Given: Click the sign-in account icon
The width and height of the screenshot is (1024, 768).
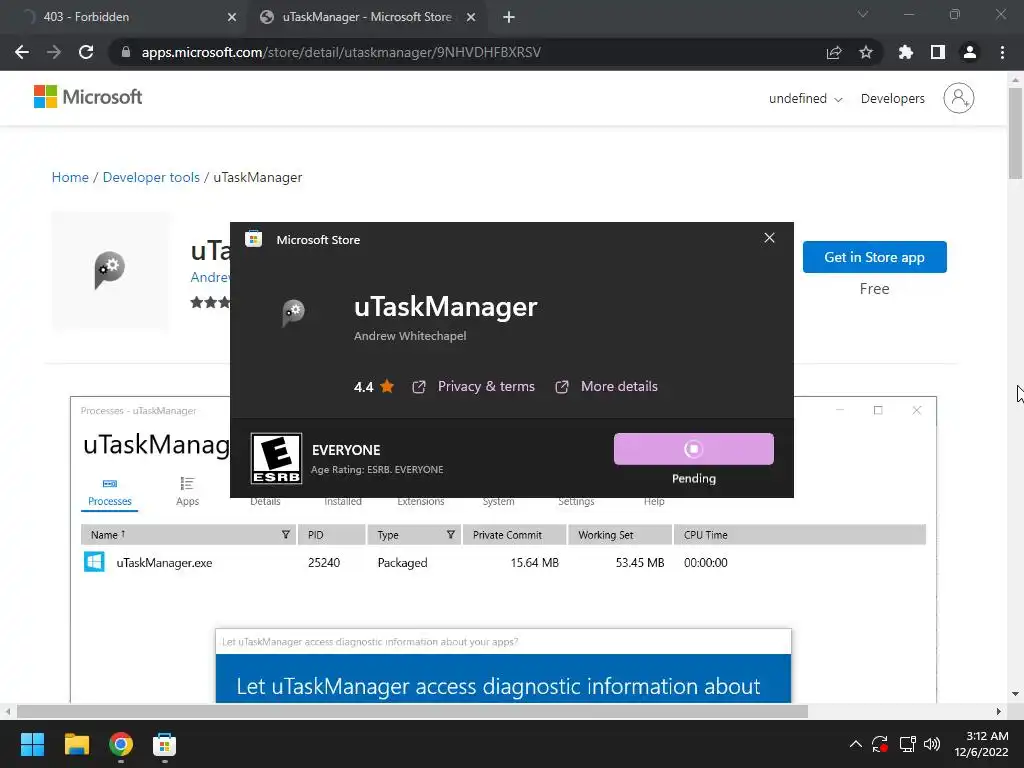Looking at the screenshot, I should coord(959,98).
